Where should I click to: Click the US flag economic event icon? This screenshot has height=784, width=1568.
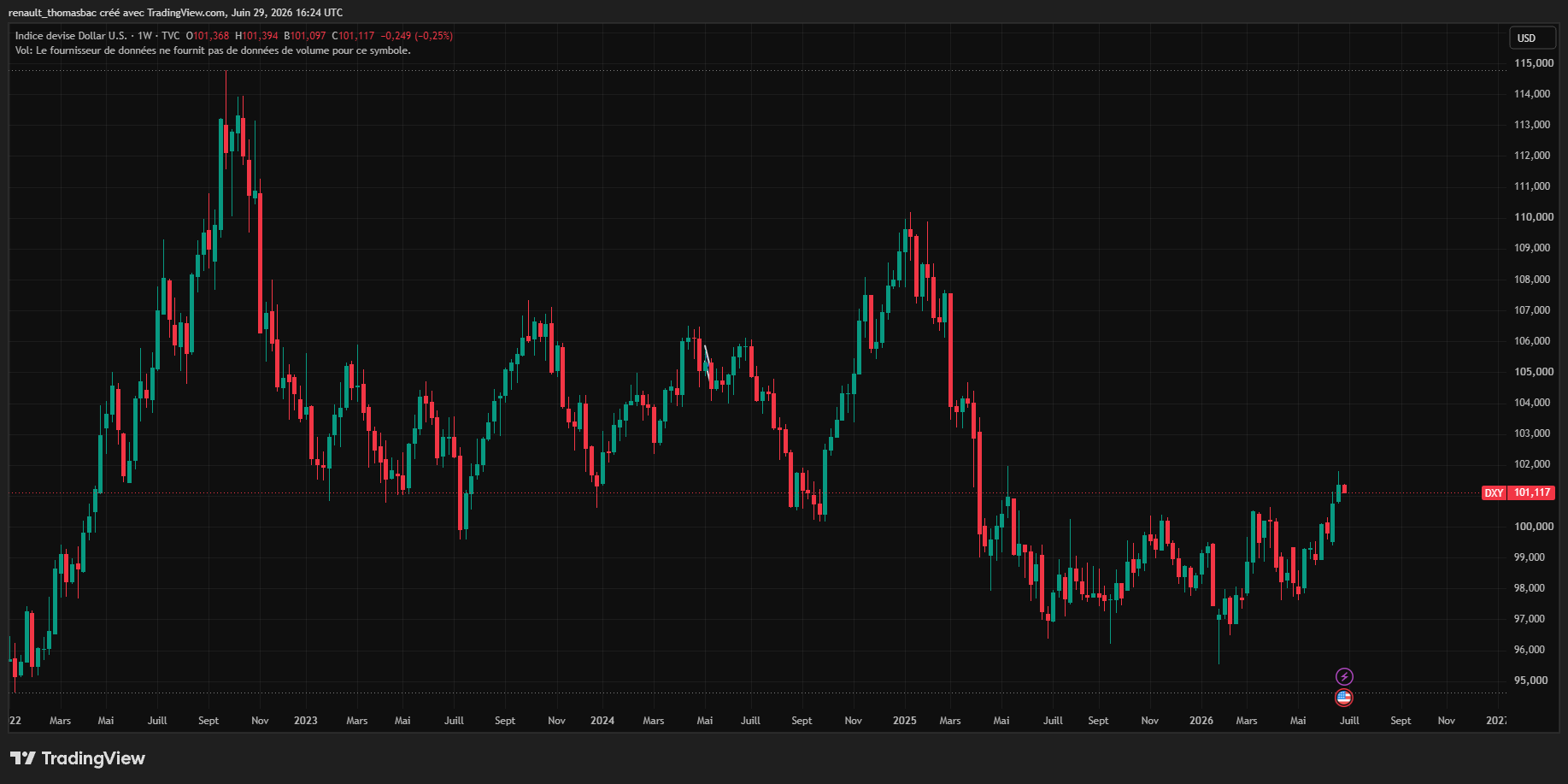click(1344, 698)
